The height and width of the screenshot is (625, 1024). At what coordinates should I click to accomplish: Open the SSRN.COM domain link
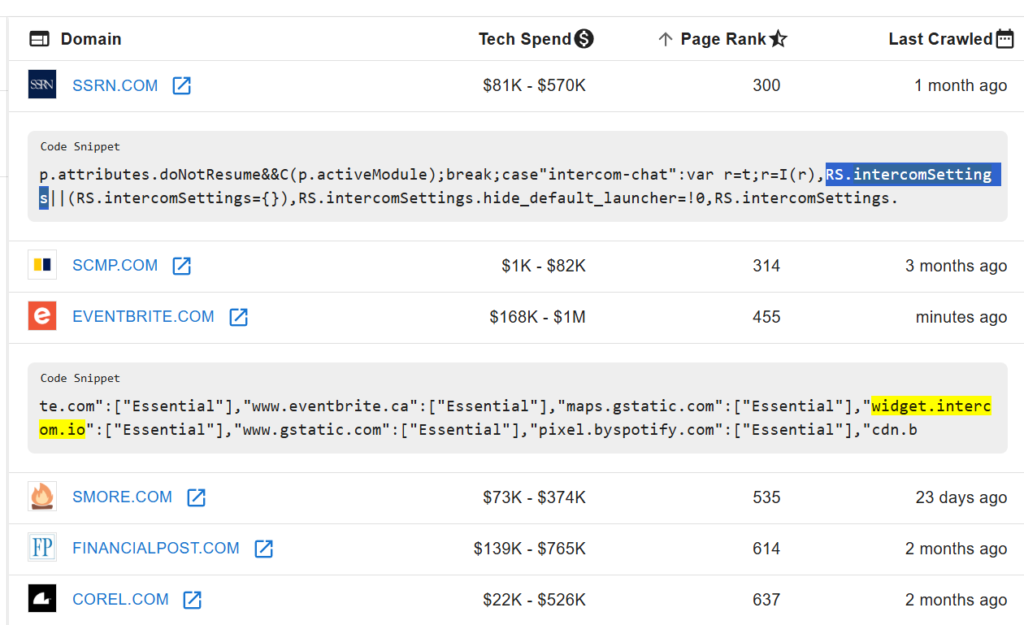pos(115,86)
